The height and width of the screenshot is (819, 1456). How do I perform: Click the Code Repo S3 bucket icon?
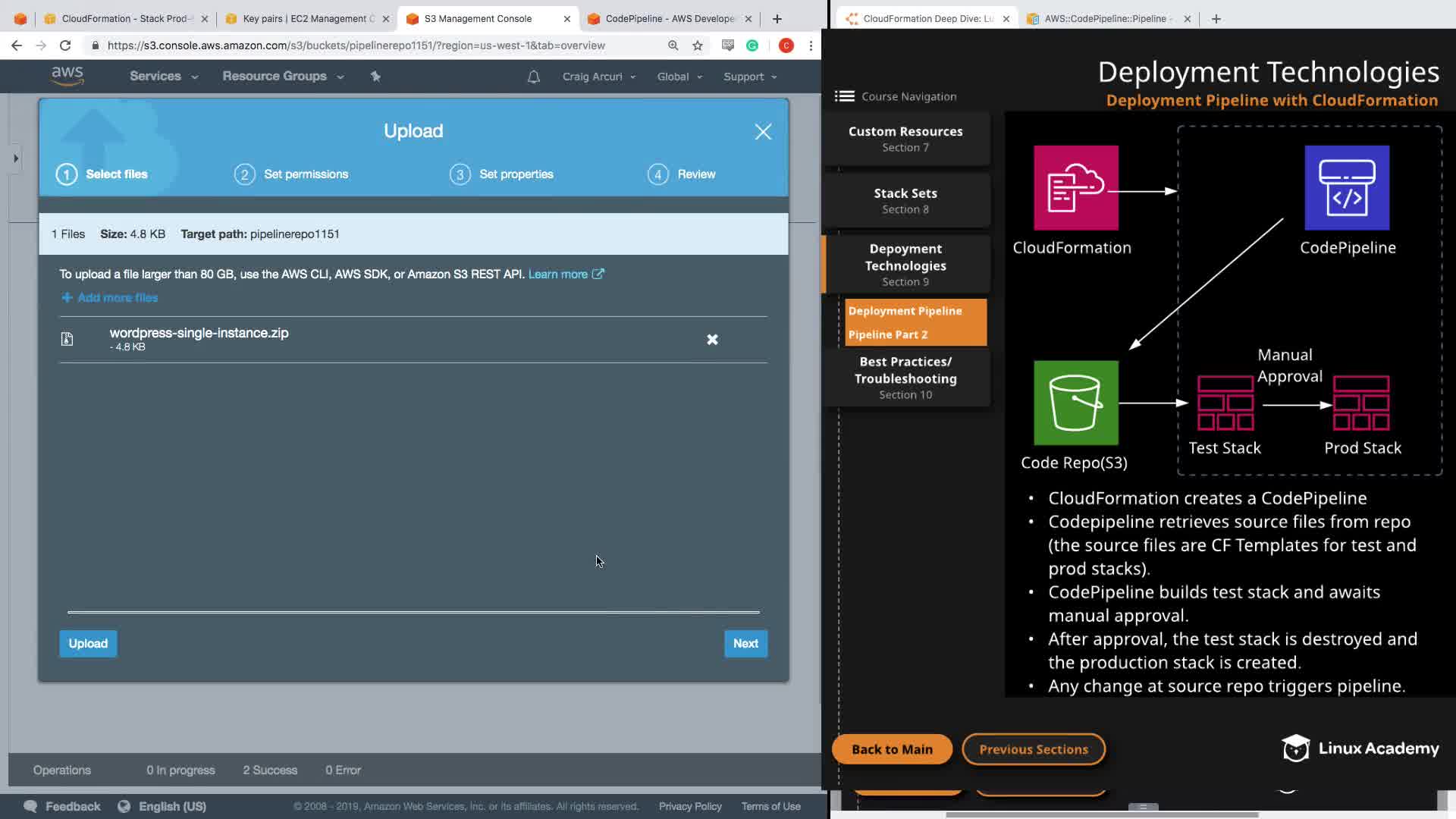(x=1075, y=403)
